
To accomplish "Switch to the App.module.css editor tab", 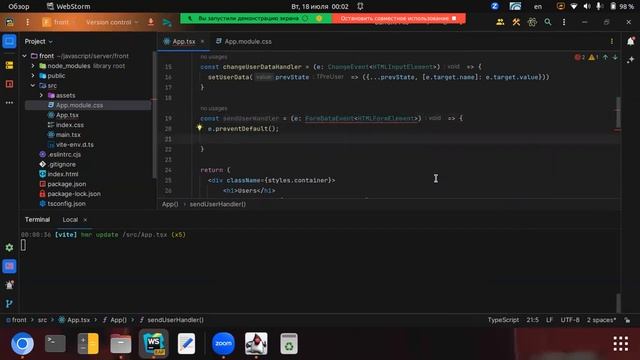I will 244,41.
